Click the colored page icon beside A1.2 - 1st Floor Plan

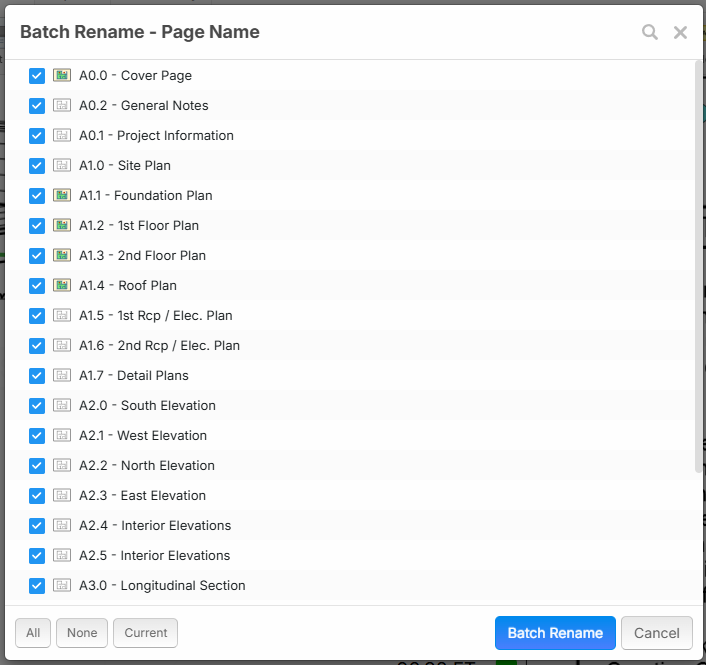(62, 225)
